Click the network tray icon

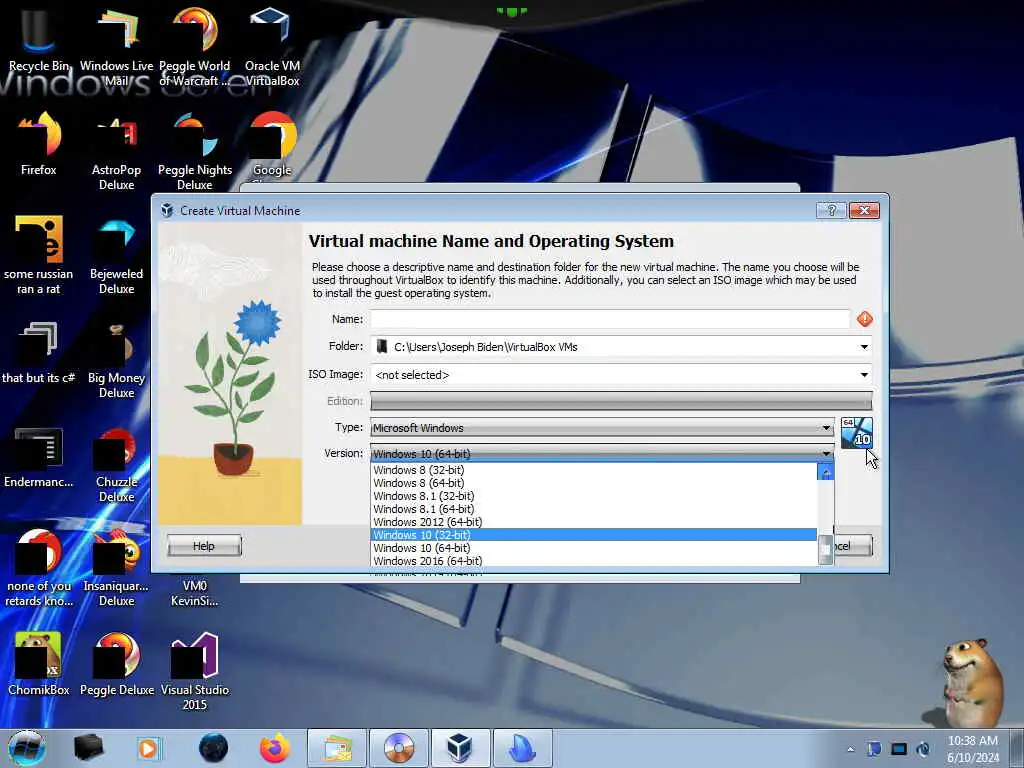[x=899, y=749]
